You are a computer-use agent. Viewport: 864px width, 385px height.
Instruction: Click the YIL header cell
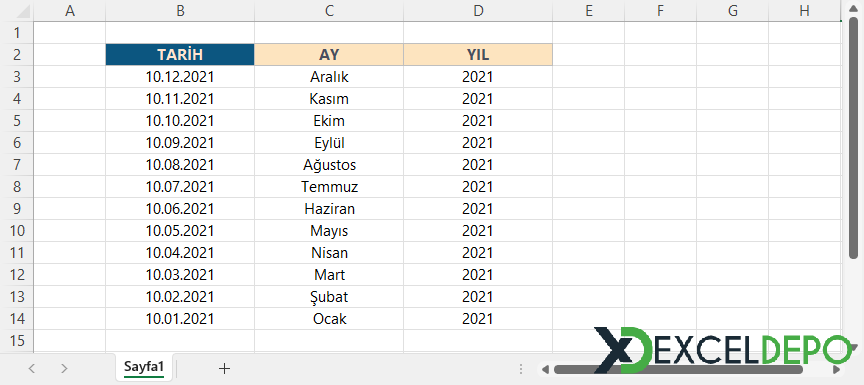(x=478, y=55)
